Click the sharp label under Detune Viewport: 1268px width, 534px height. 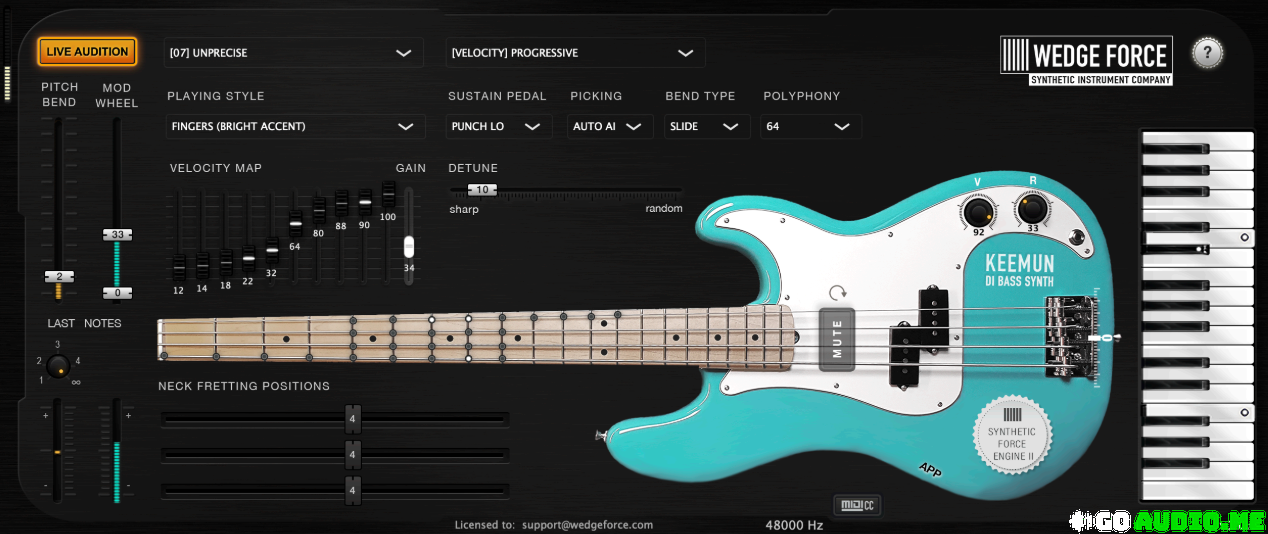click(464, 210)
